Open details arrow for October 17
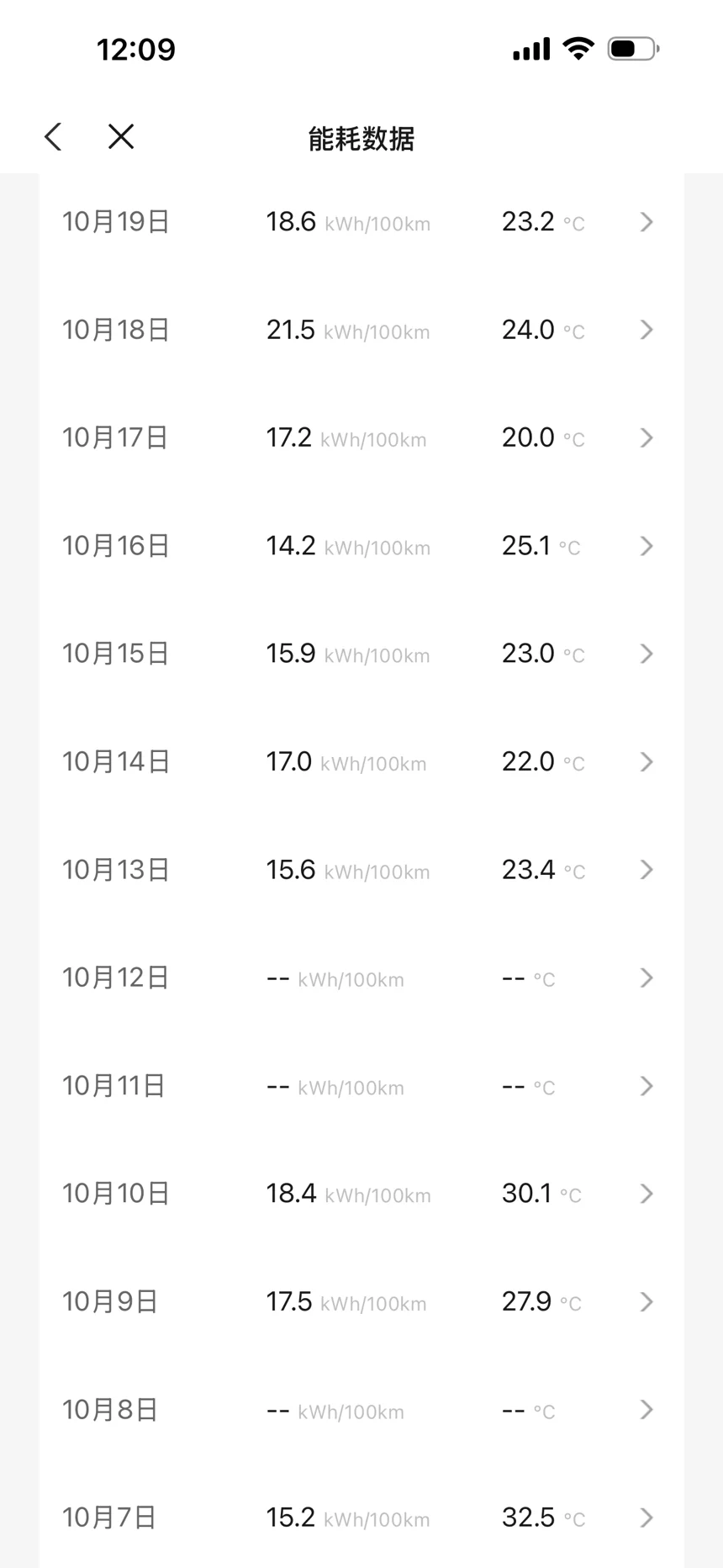 [x=646, y=437]
